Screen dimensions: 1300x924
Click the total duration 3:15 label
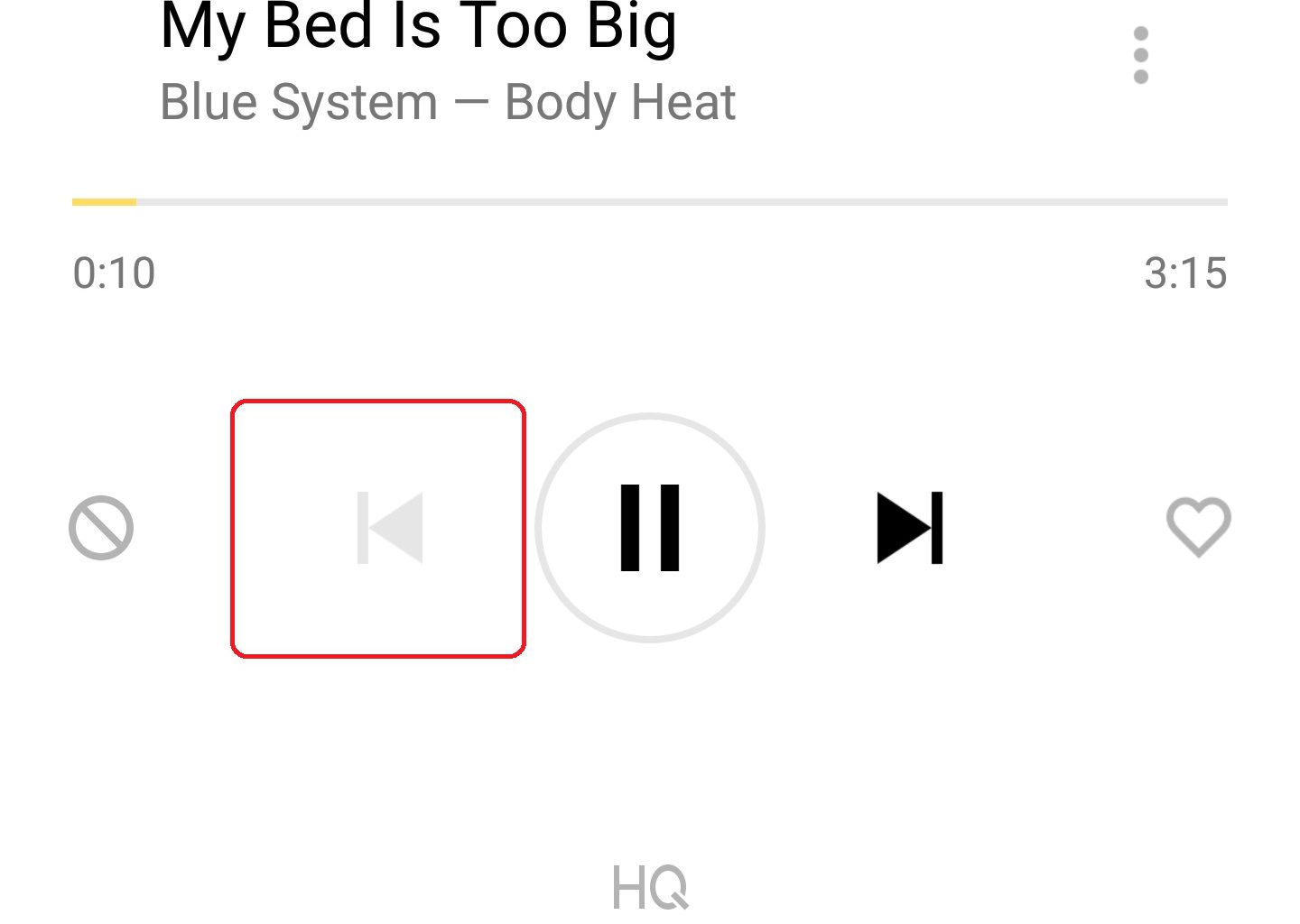1185,273
